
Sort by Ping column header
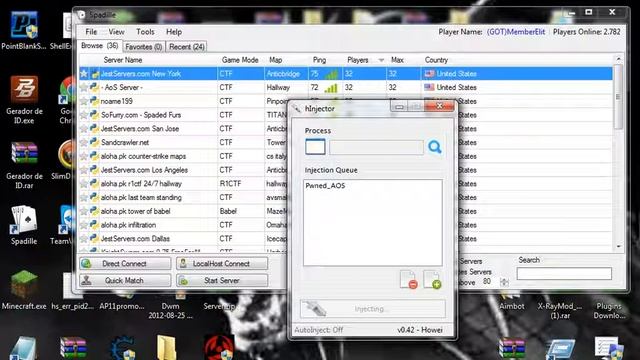pyautogui.click(x=319, y=60)
